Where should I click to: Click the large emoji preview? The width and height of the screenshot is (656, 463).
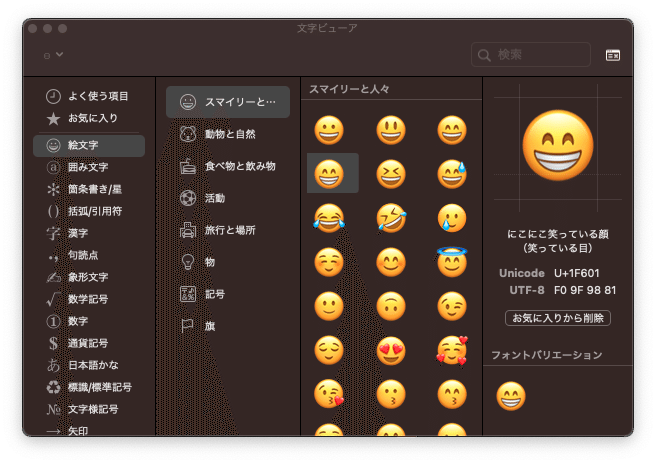558,146
